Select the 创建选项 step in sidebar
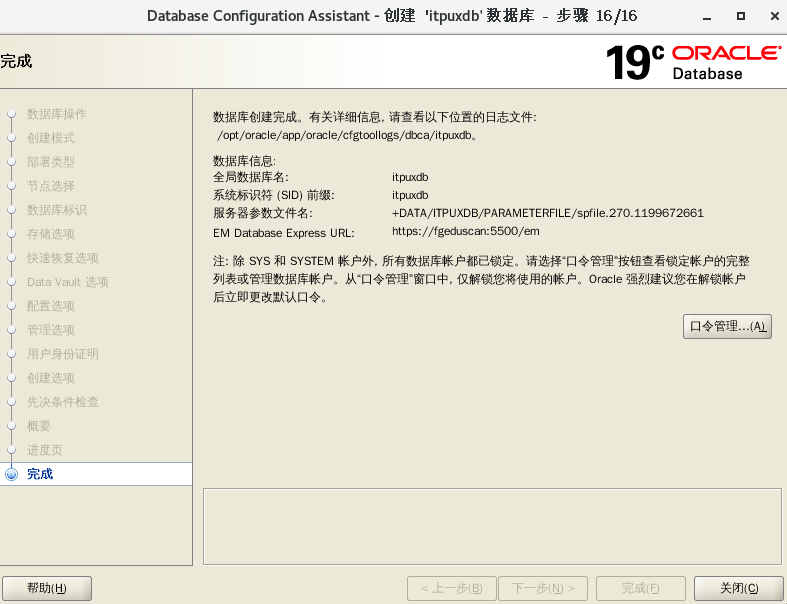787x604 pixels. click(x=51, y=378)
